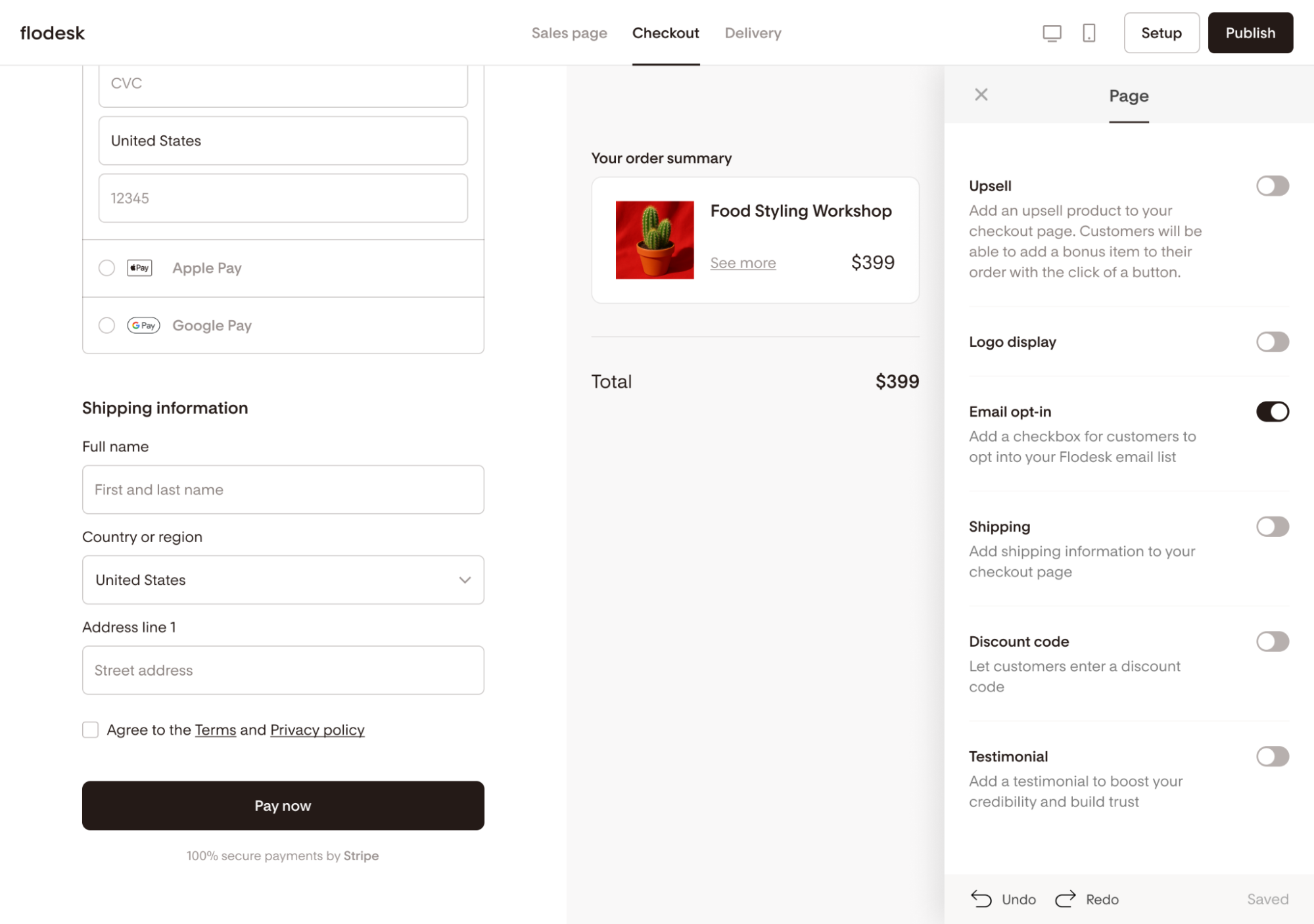Click the Redo arrow icon
This screenshot has height=924, width=1314.
click(1065, 898)
